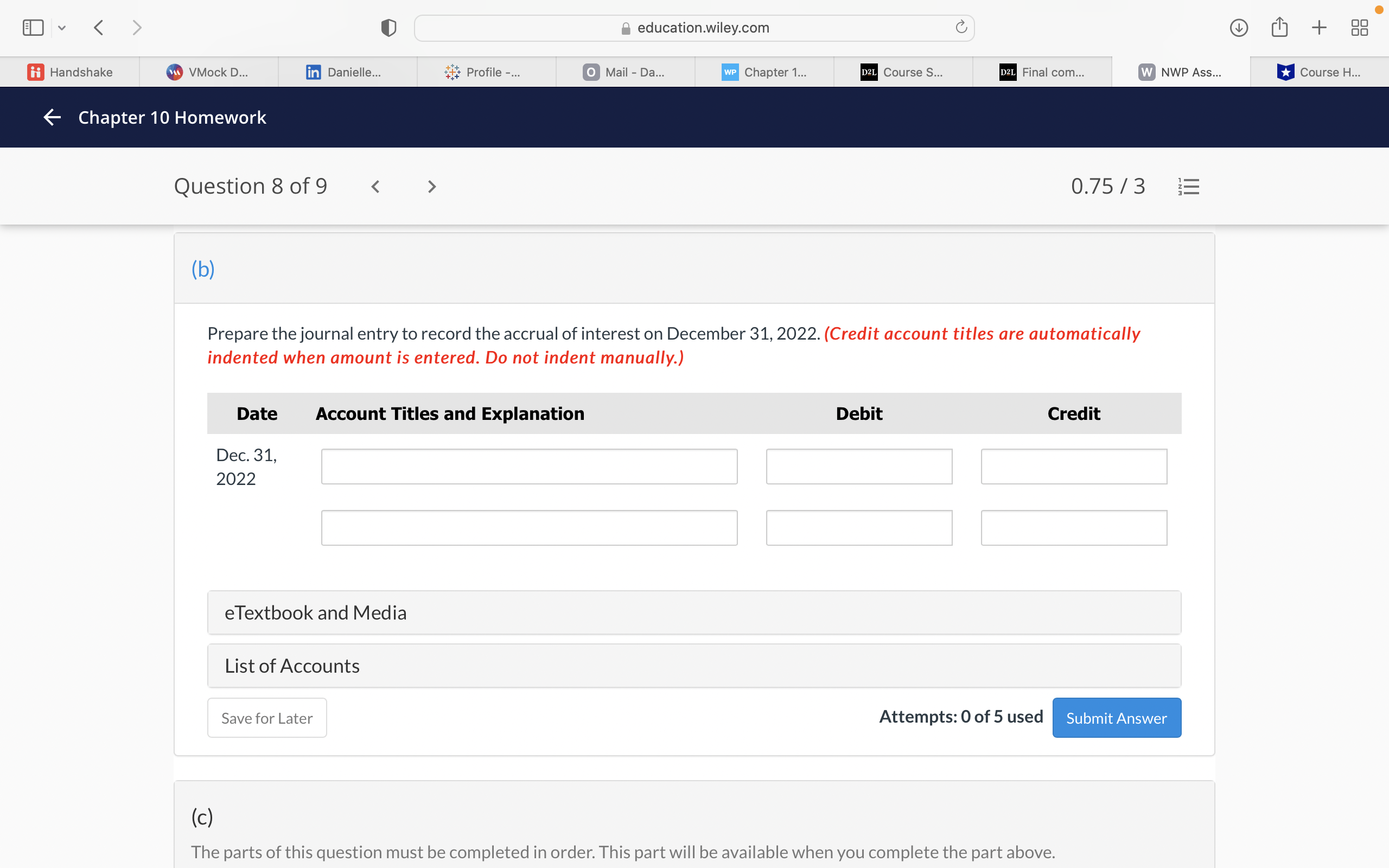1389x868 pixels.
Task: Open a new tab with plus icon
Action: (1319, 28)
